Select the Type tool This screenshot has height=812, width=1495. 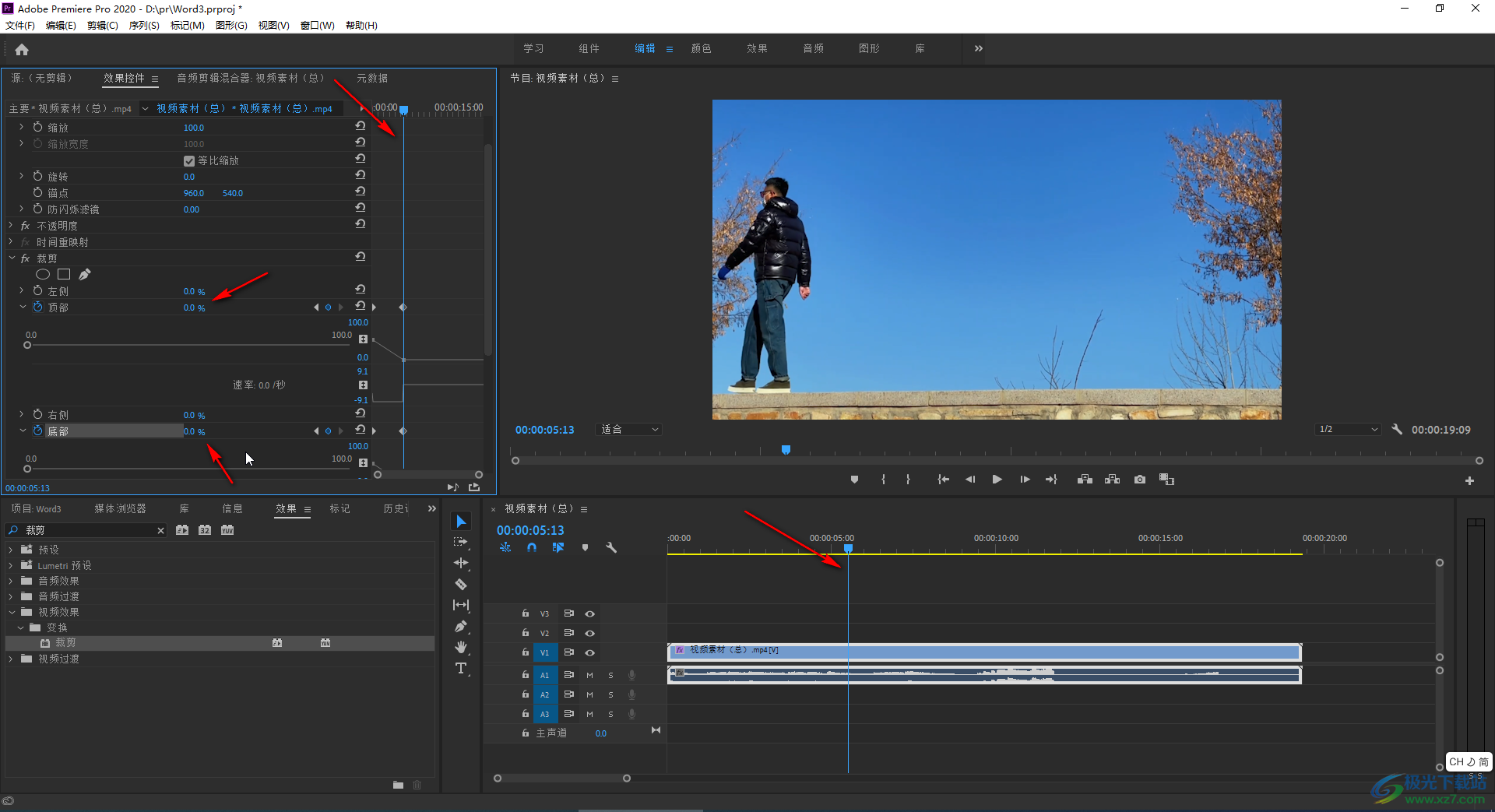(461, 668)
